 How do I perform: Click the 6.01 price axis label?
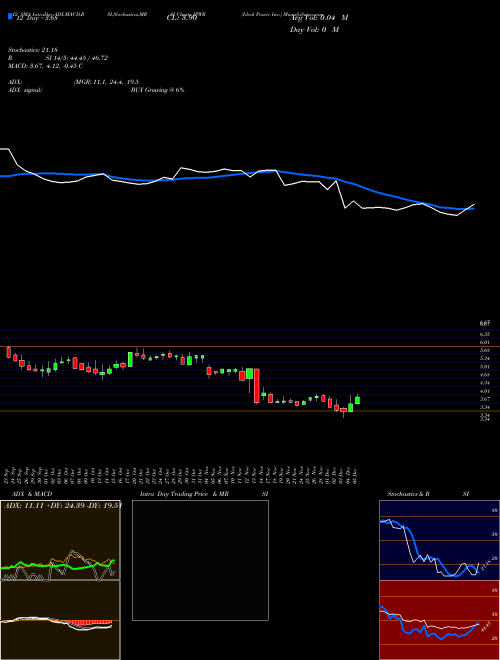pyautogui.click(x=484, y=342)
